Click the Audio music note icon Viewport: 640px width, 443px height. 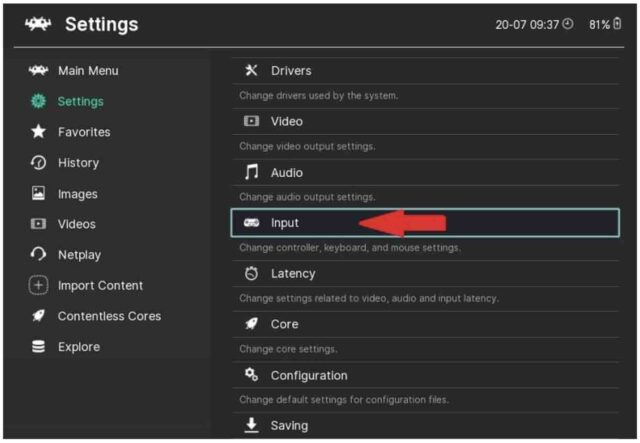coord(252,173)
